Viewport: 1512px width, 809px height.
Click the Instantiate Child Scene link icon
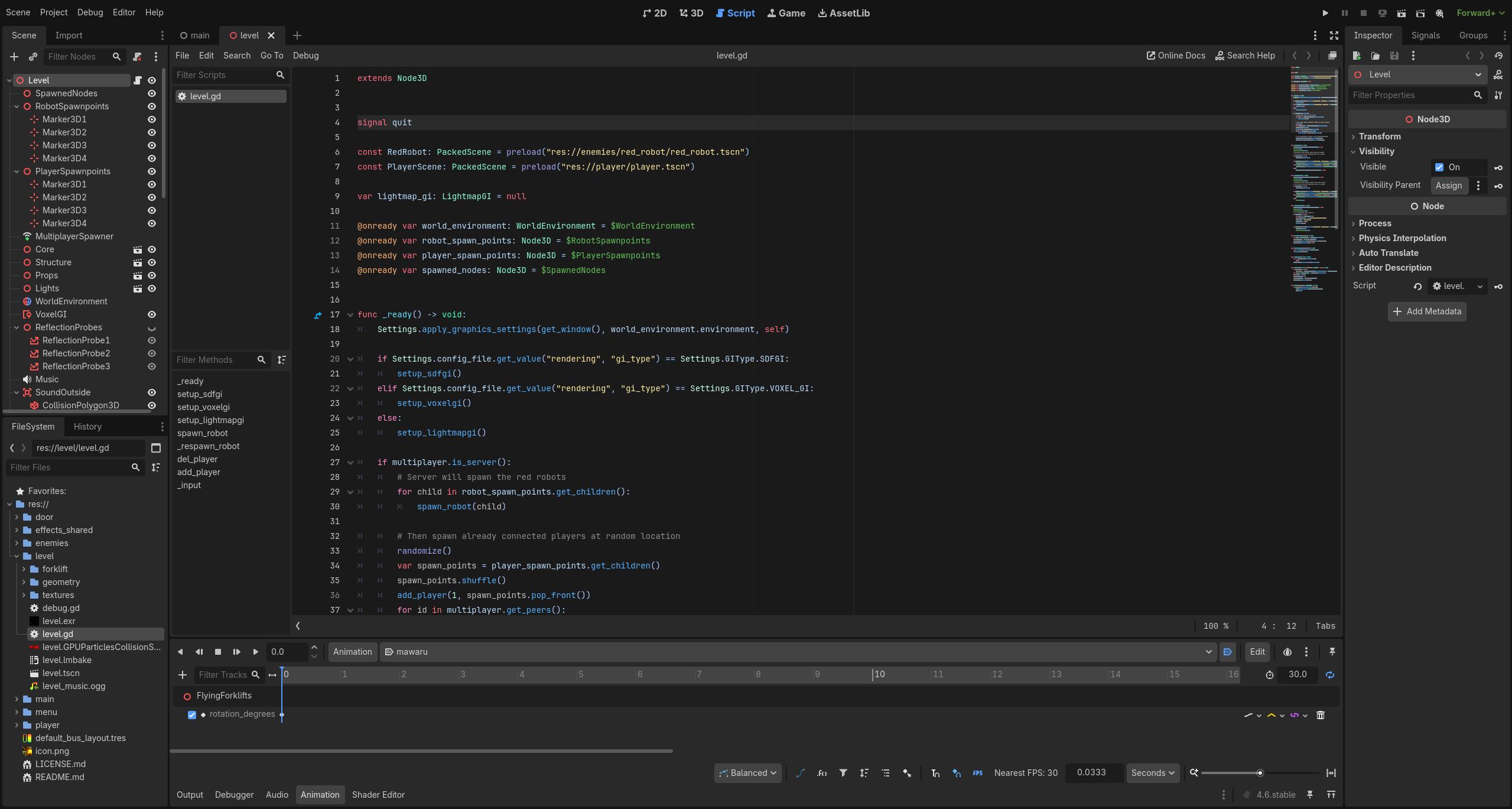tap(33, 57)
